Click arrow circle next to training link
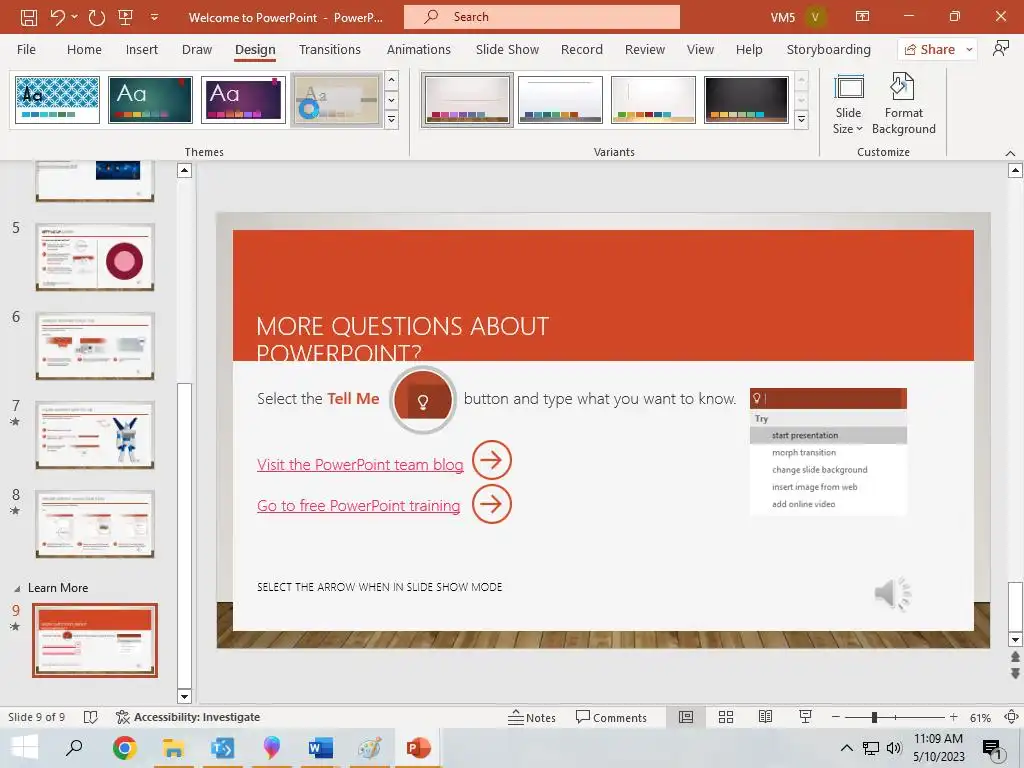1024x768 pixels. click(492, 504)
